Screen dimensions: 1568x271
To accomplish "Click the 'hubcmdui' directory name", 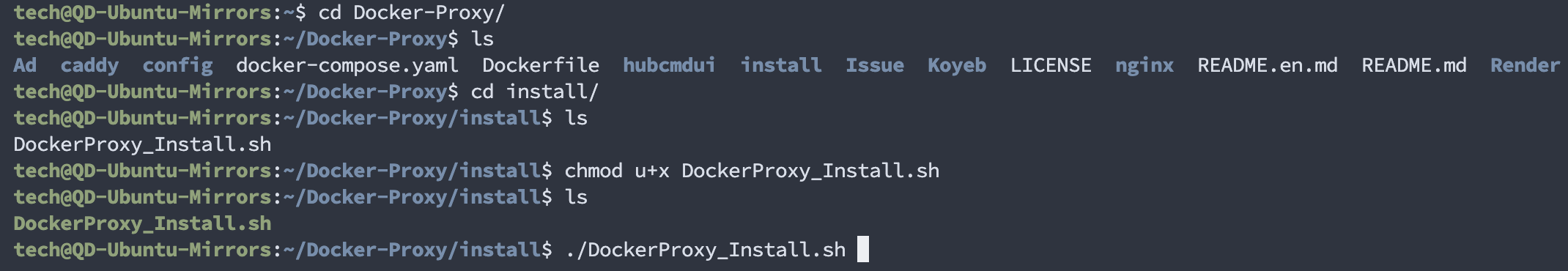I will pyautogui.click(x=669, y=65).
